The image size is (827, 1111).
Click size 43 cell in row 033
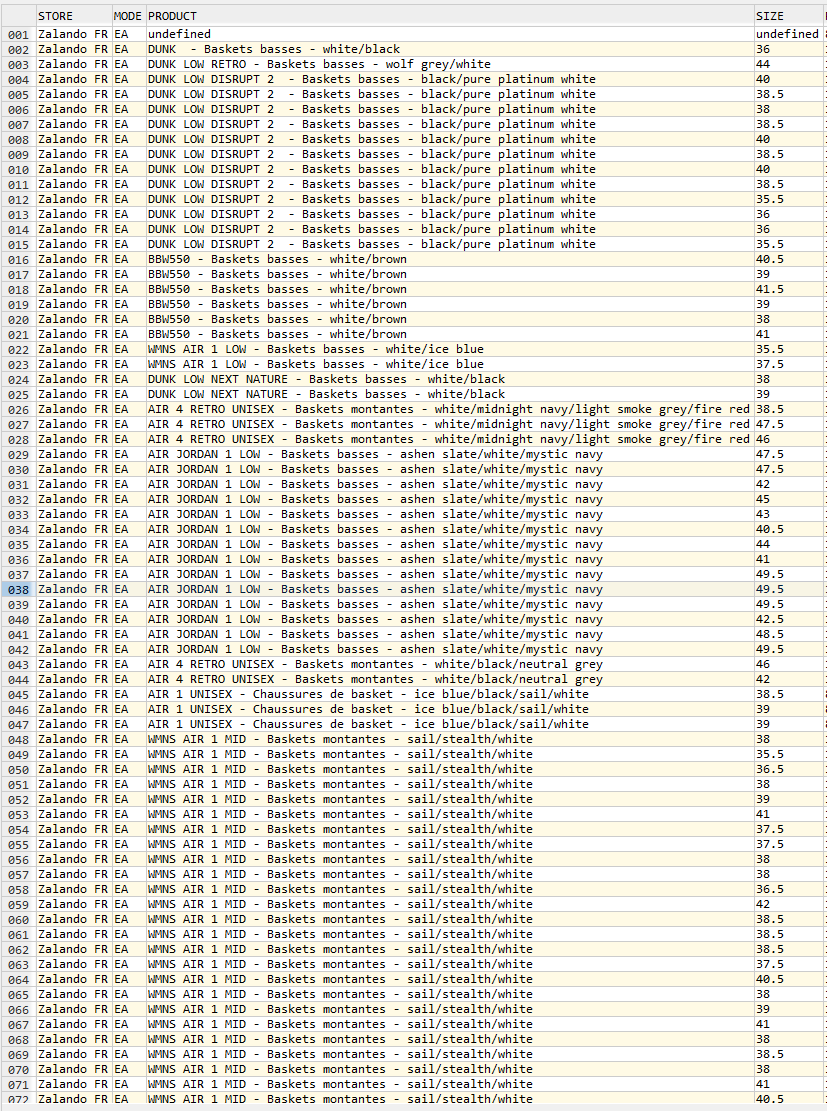coord(789,514)
